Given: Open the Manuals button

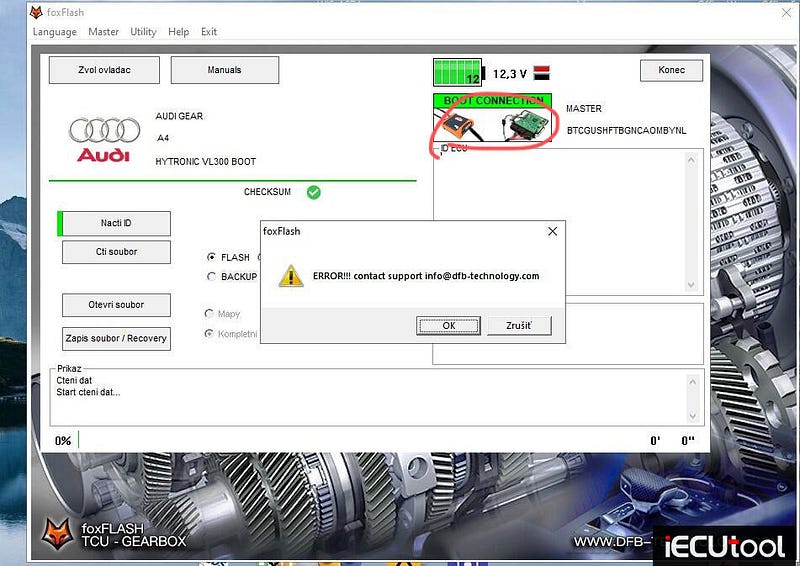Looking at the screenshot, I should (x=224, y=70).
